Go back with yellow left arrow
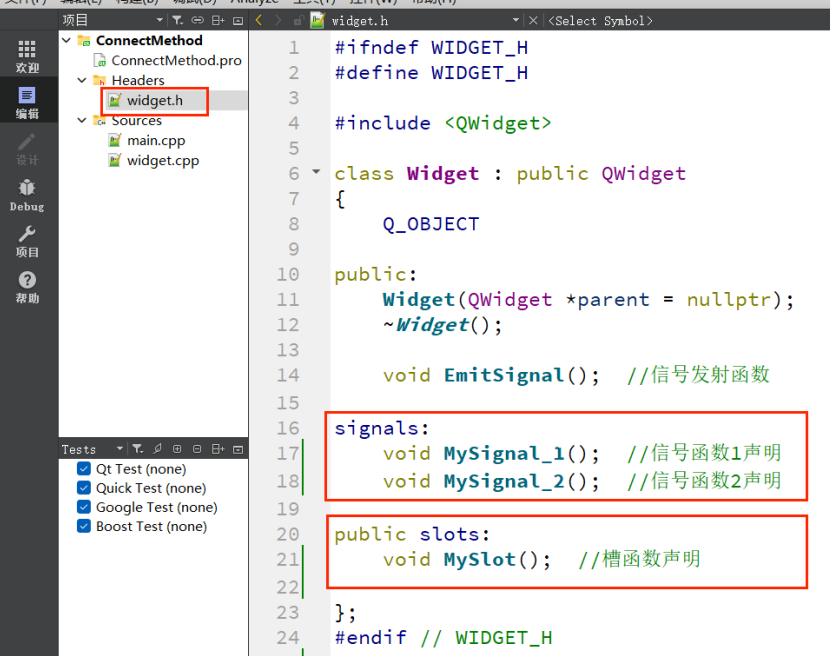This screenshot has height=656, width=830. [x=259, y=21]
